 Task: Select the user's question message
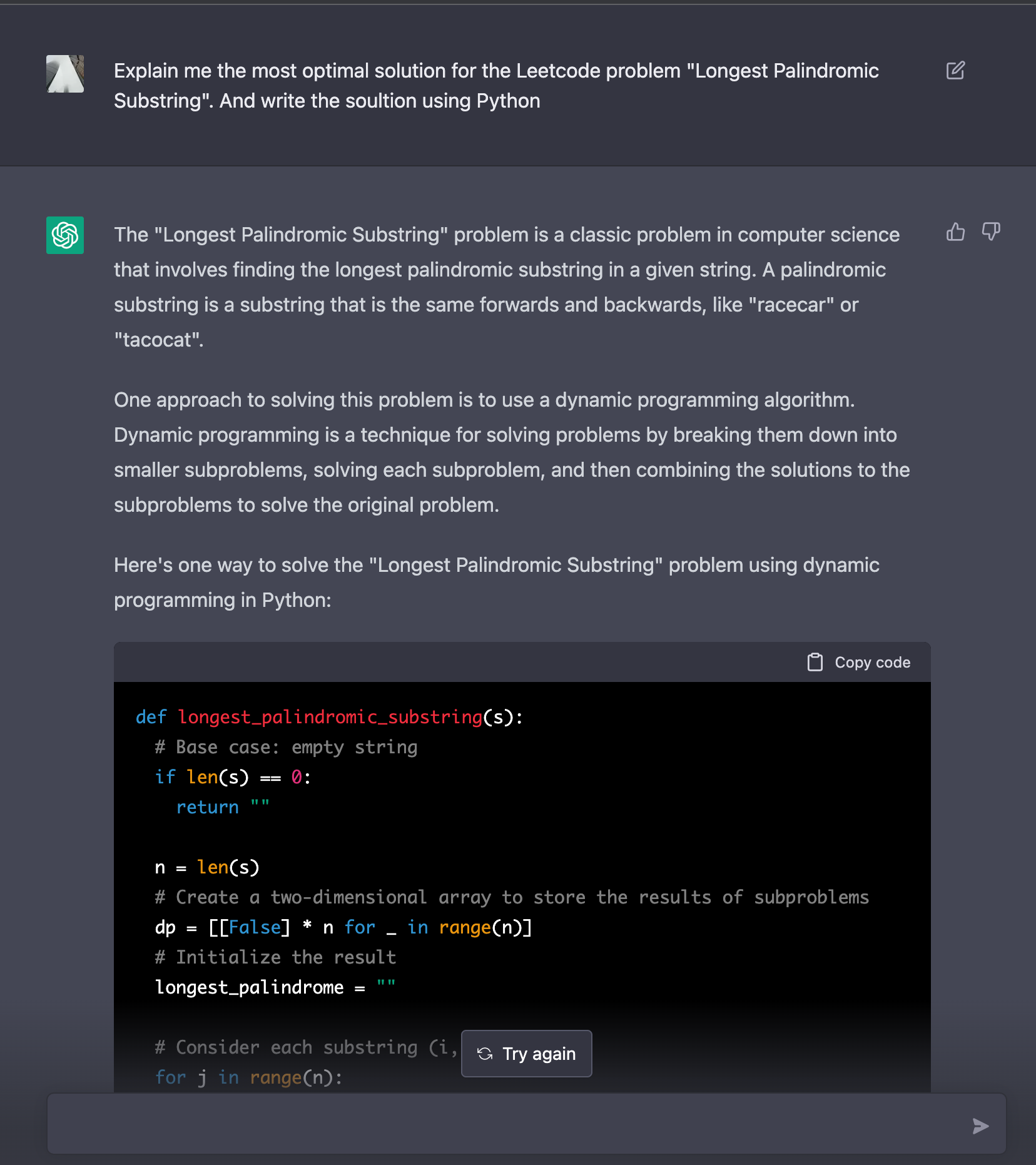click(494, 85)
